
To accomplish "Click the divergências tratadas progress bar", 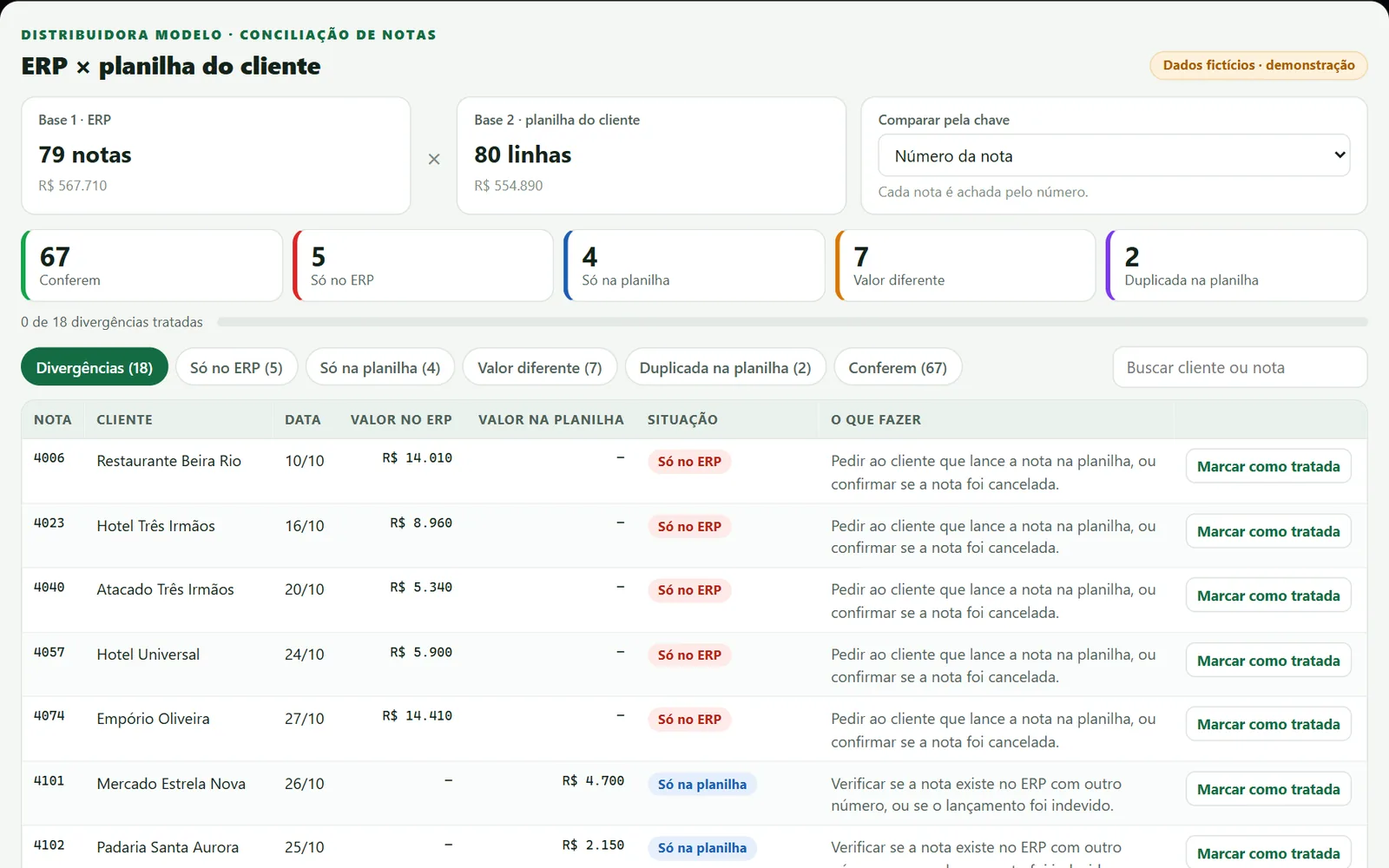I will click(x=793, y=322).
